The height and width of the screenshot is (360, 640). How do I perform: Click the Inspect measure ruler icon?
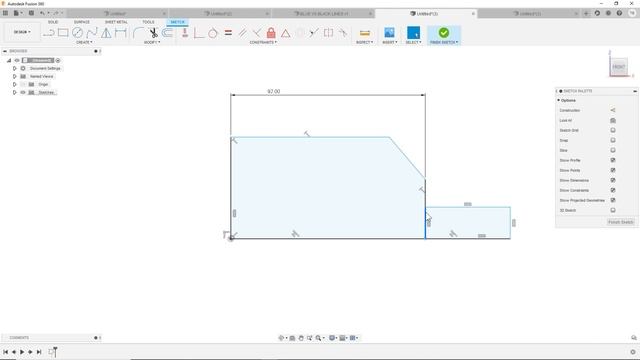click(x=364, y=33)
